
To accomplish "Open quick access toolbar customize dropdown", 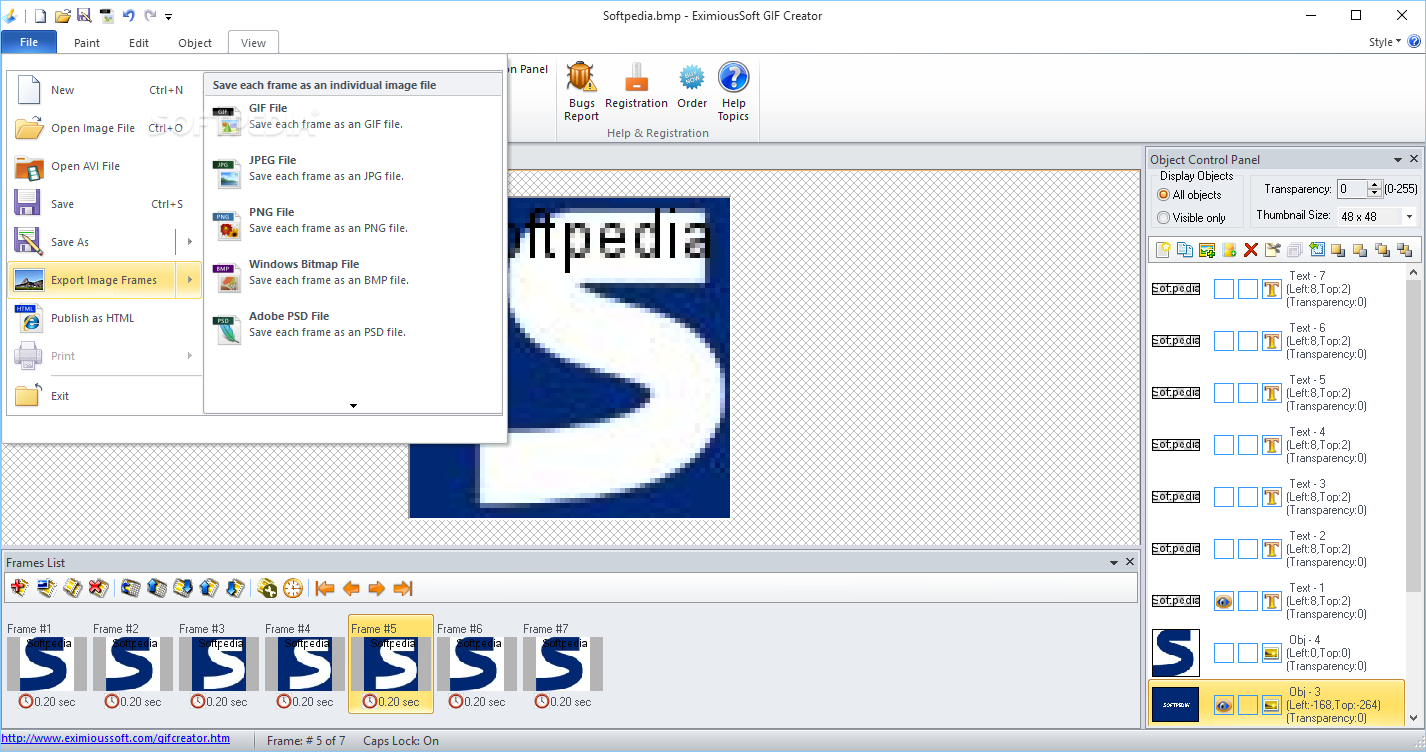I will 169,16.
